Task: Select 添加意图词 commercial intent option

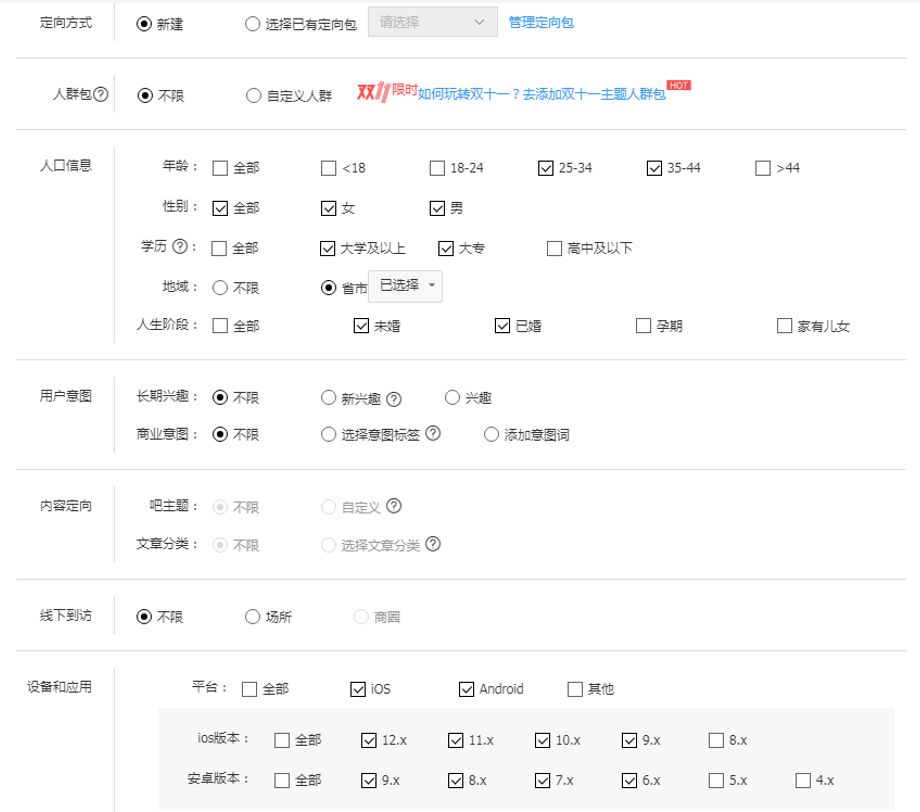Action: coord(491,435)
